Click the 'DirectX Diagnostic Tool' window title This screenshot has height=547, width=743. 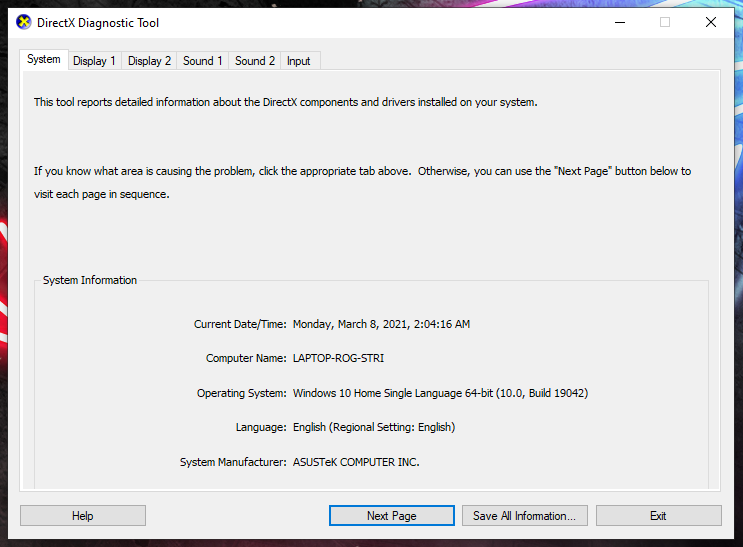point(98,23)
